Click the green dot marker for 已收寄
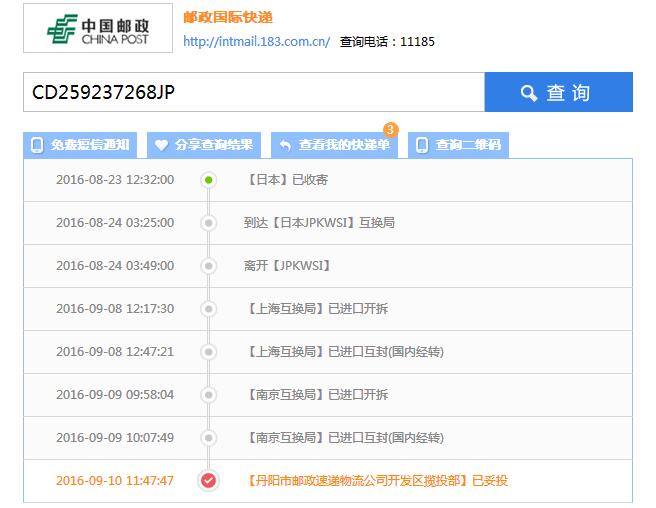The width and height of the screenshot is (656, 508). 208,180
